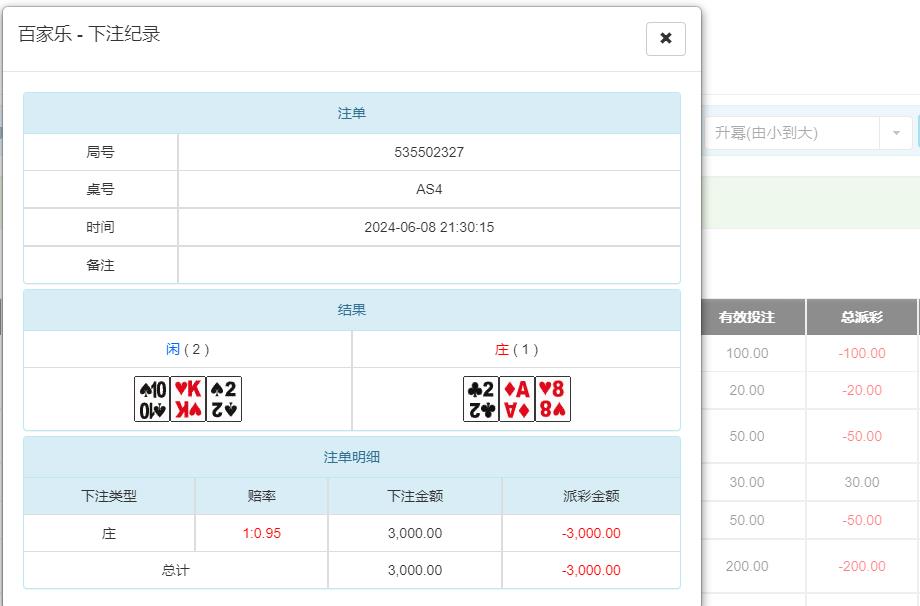Viewport: 920px width, 606px height.
Task: Click the empty 备注 remarks field
Action: (x=430, y=264)
